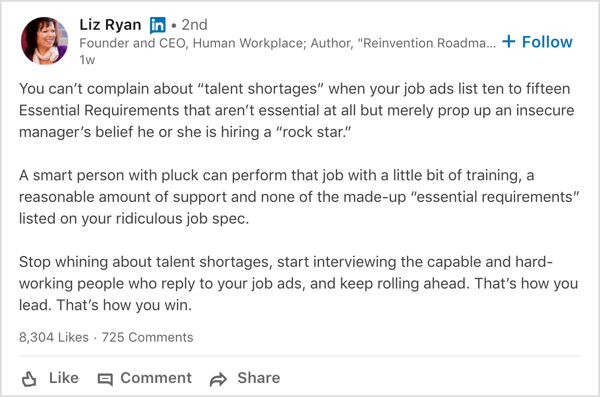Click the 1w post timestamp
The height and width of the screenshot is (397, 600).
(87, 60)
